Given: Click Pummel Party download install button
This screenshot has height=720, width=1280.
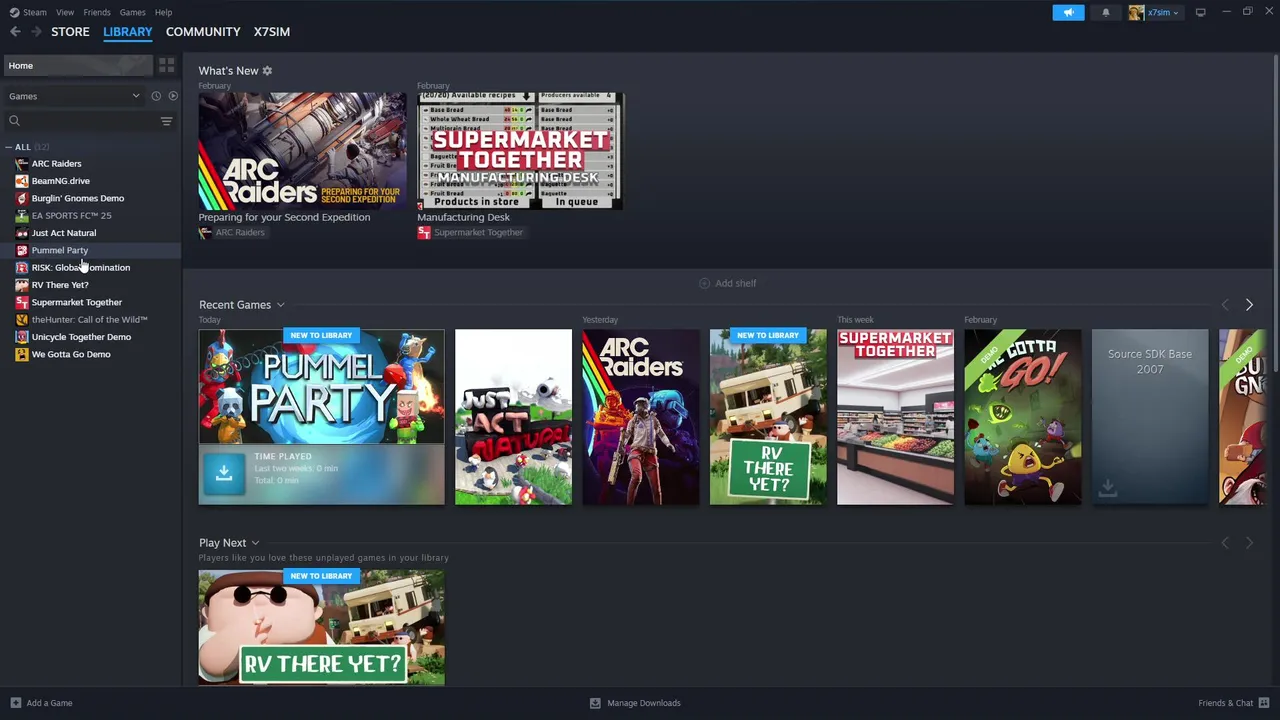Looking at the screenshot, I should point(224,474).
